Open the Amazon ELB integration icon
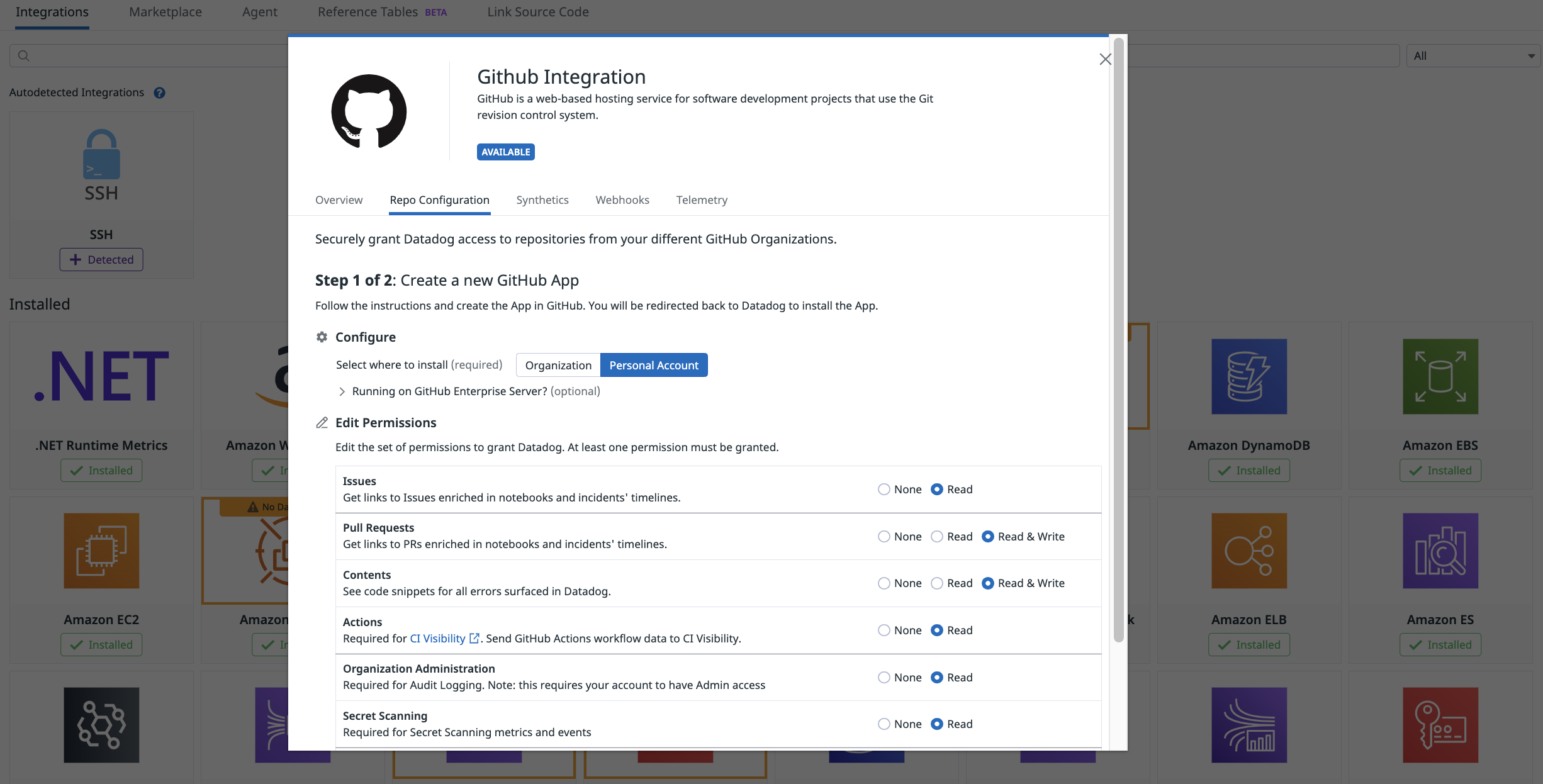Viewport: 1543px width, 784px height. click(x=1248, y=551)
